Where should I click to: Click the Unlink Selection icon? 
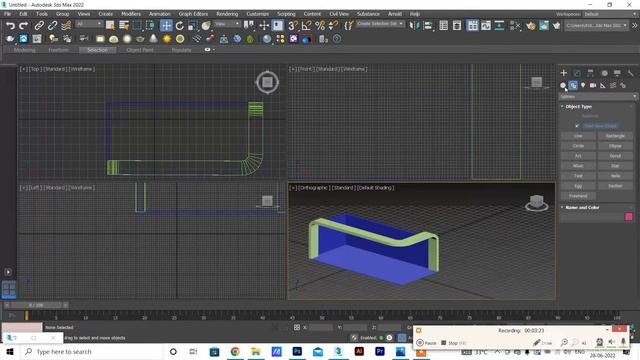(52, 26)
